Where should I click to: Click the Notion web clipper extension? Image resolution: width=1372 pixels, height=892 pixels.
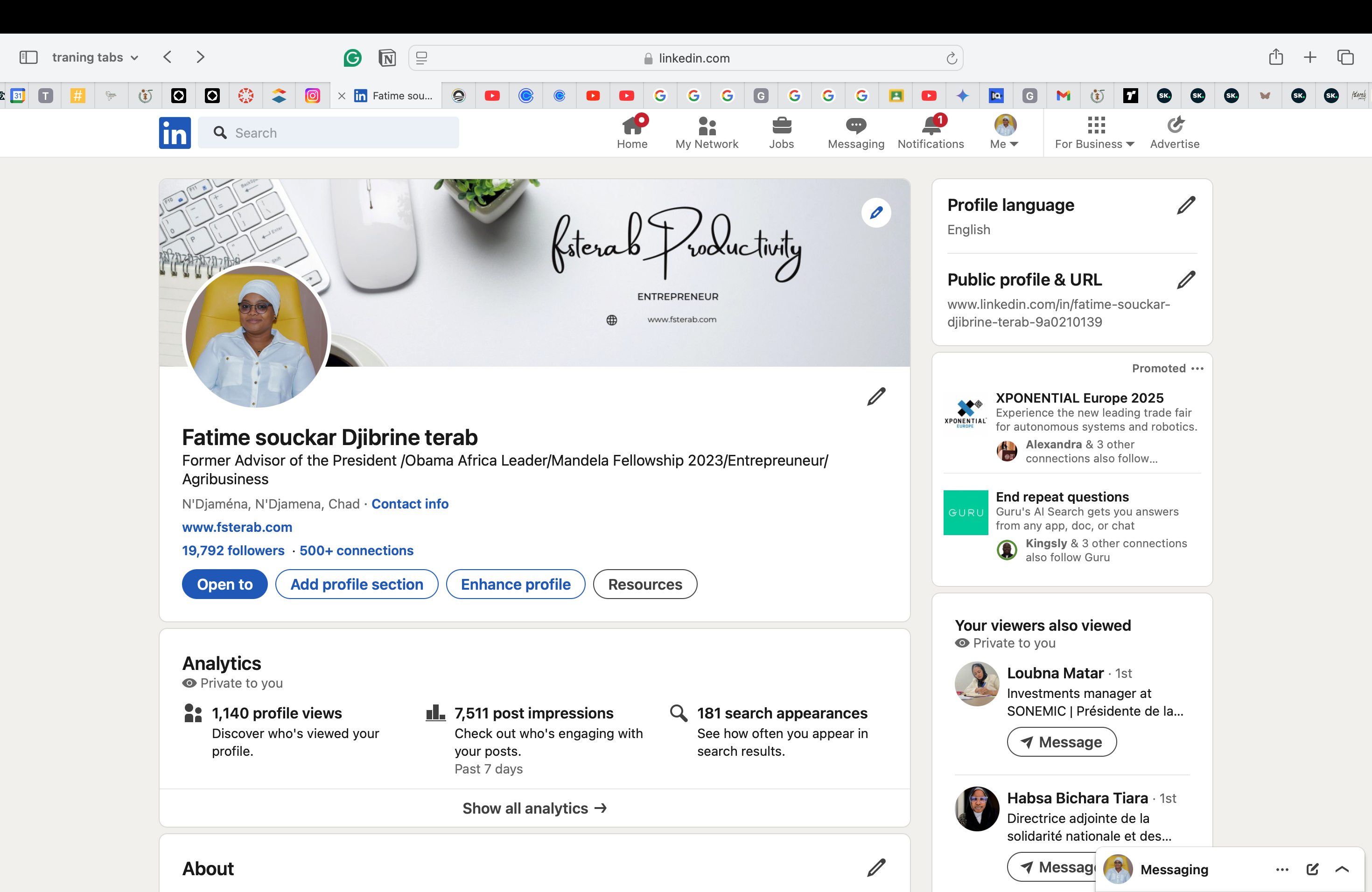(x=387, y=58)
